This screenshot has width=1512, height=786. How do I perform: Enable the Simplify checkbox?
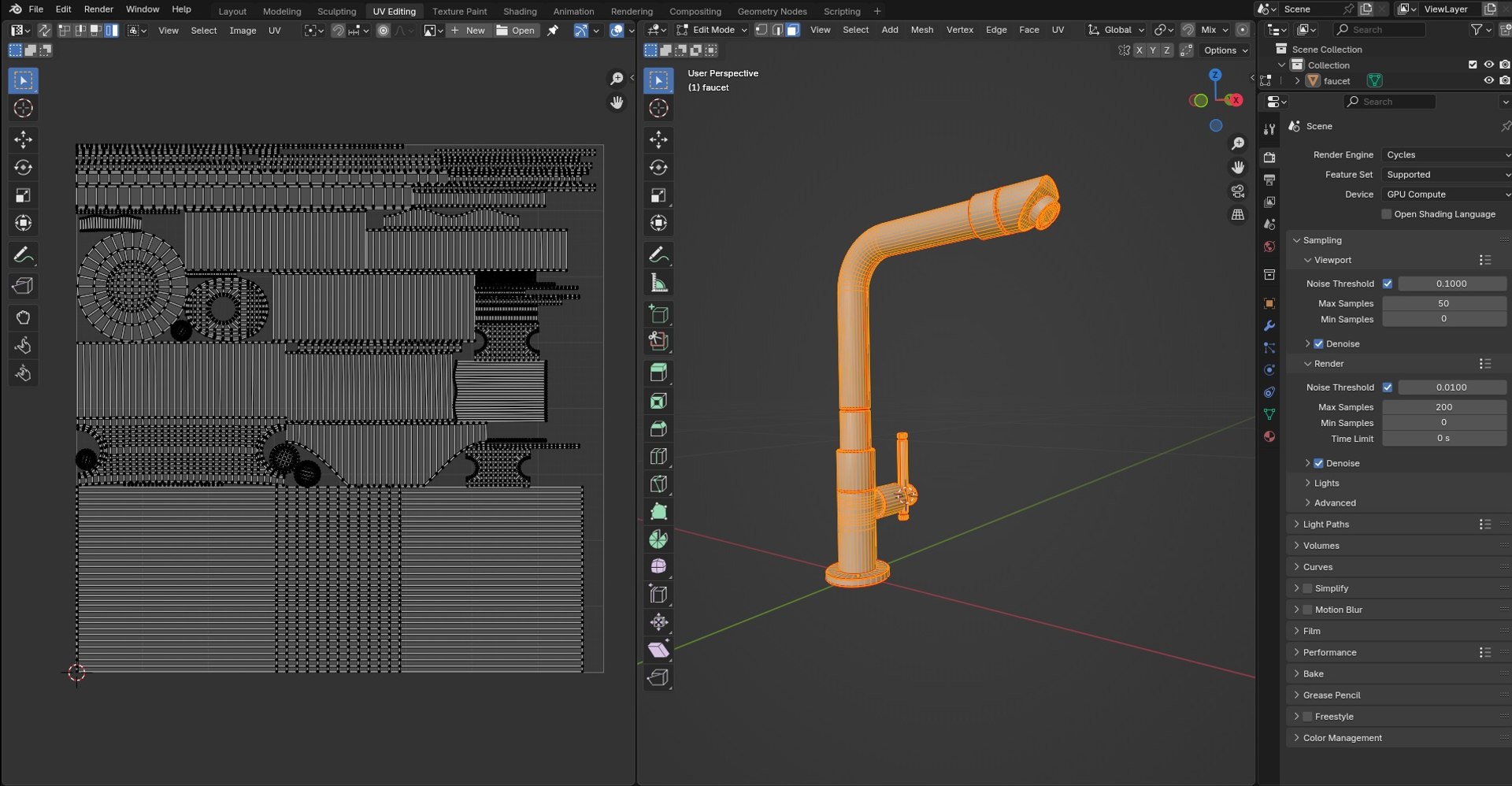coord(1308,588)
